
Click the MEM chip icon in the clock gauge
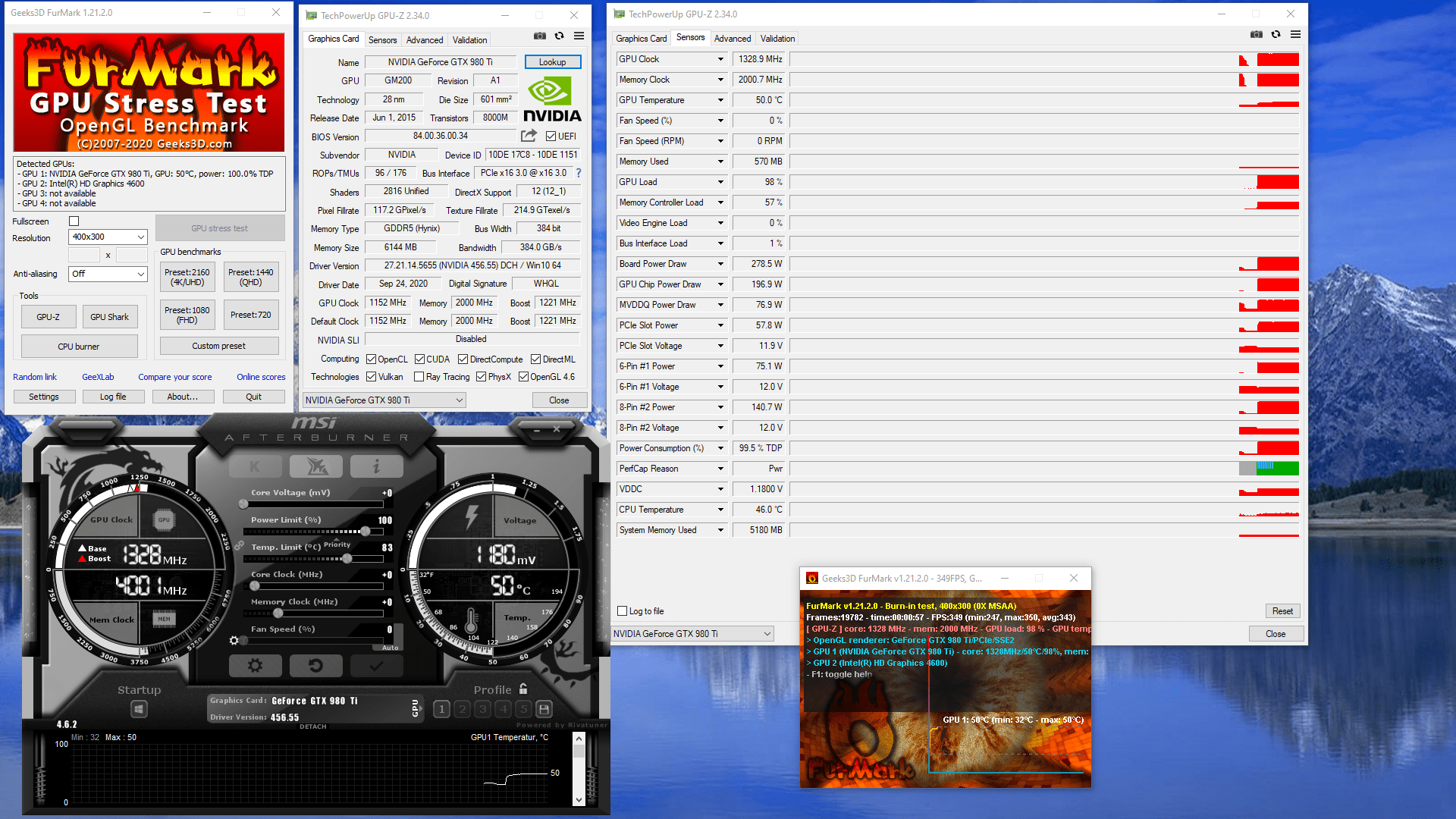coord(164,619)
